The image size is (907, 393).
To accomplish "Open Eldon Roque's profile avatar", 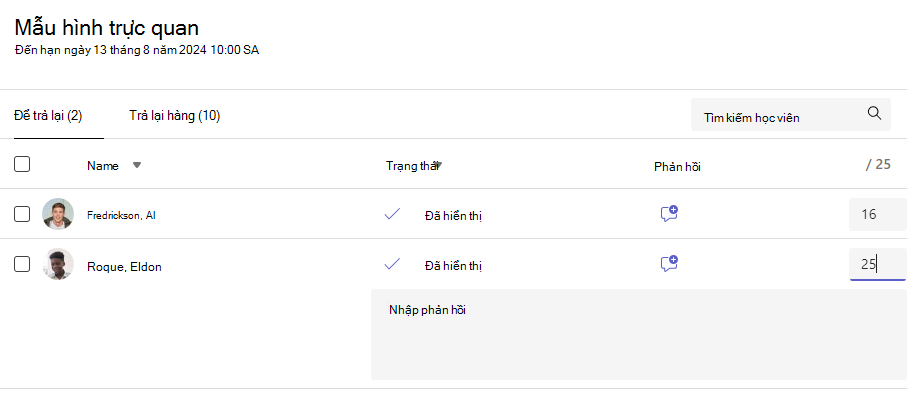I will (x=58, y=264).
